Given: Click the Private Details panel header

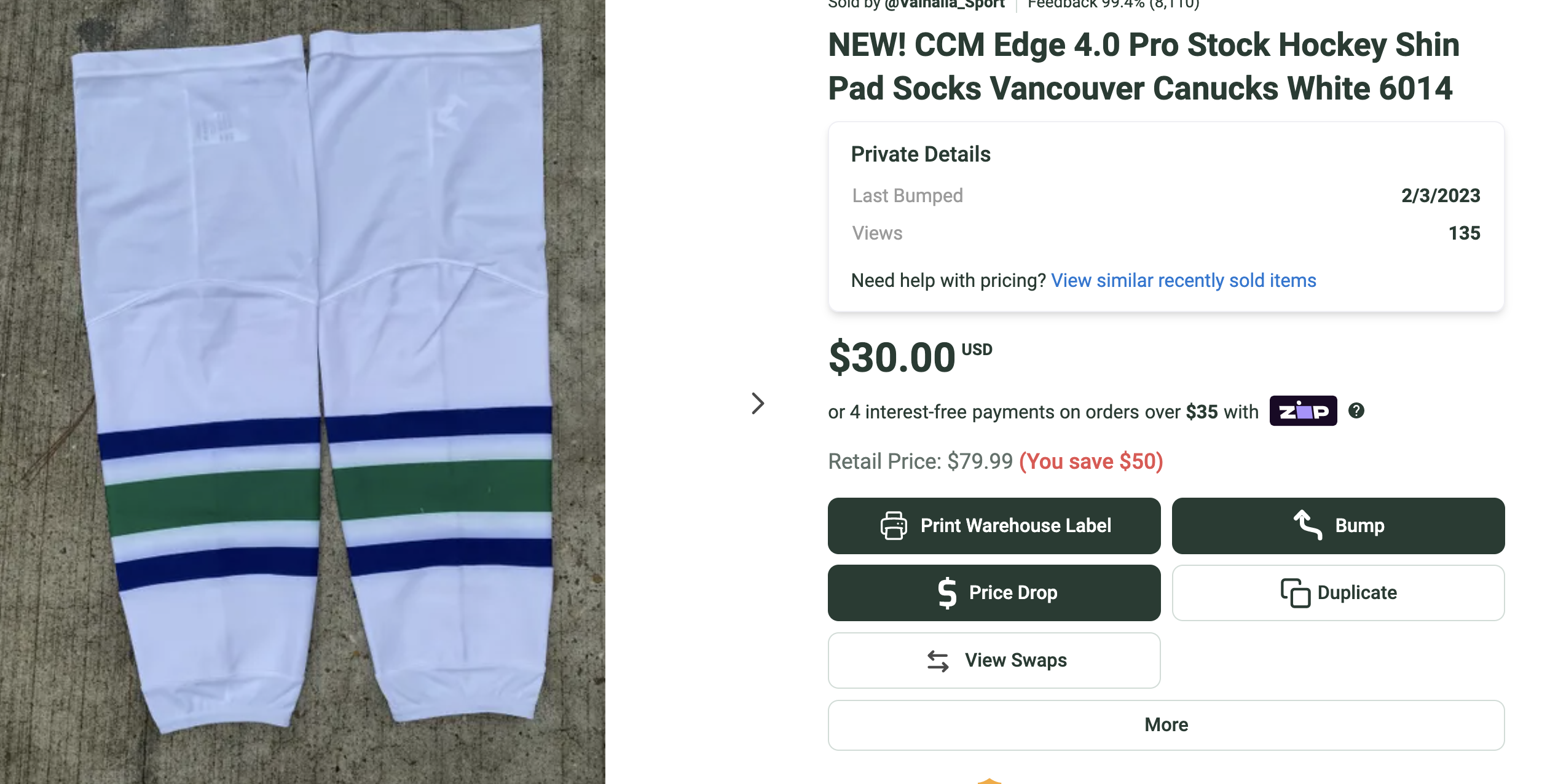Looking at the screenshot, I should coord(920,154).
